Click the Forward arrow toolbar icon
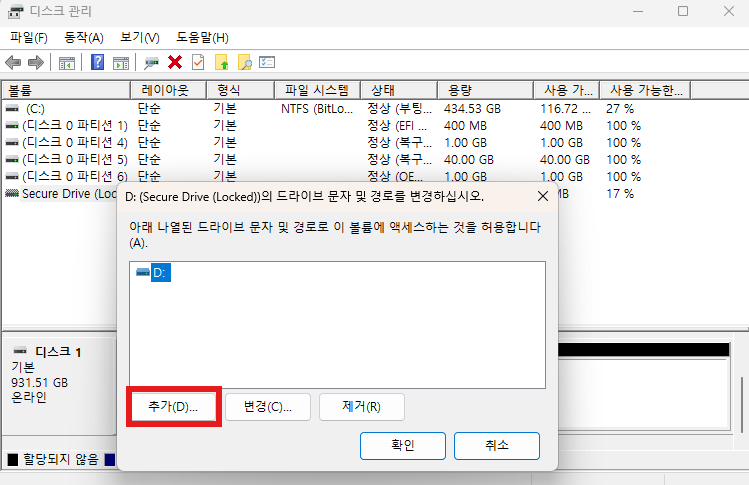This screenshot has width=749, height=485. coord(36,63)
